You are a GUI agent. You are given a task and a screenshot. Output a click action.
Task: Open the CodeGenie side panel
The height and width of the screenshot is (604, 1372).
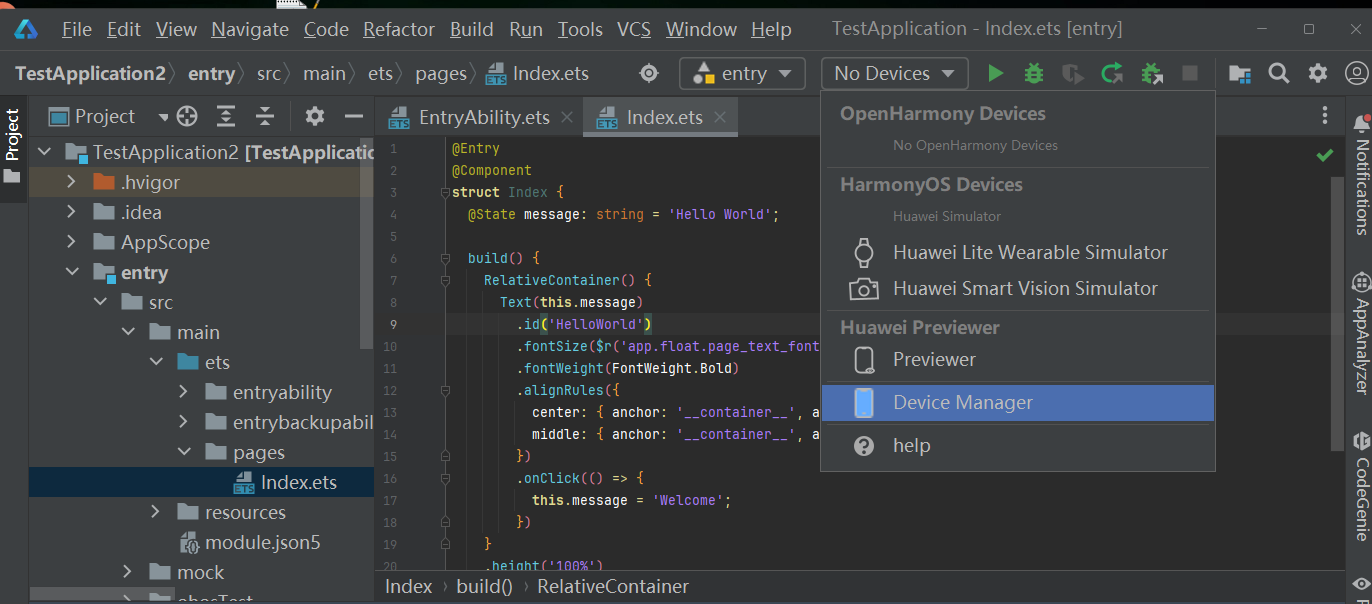click(1361, 486)
